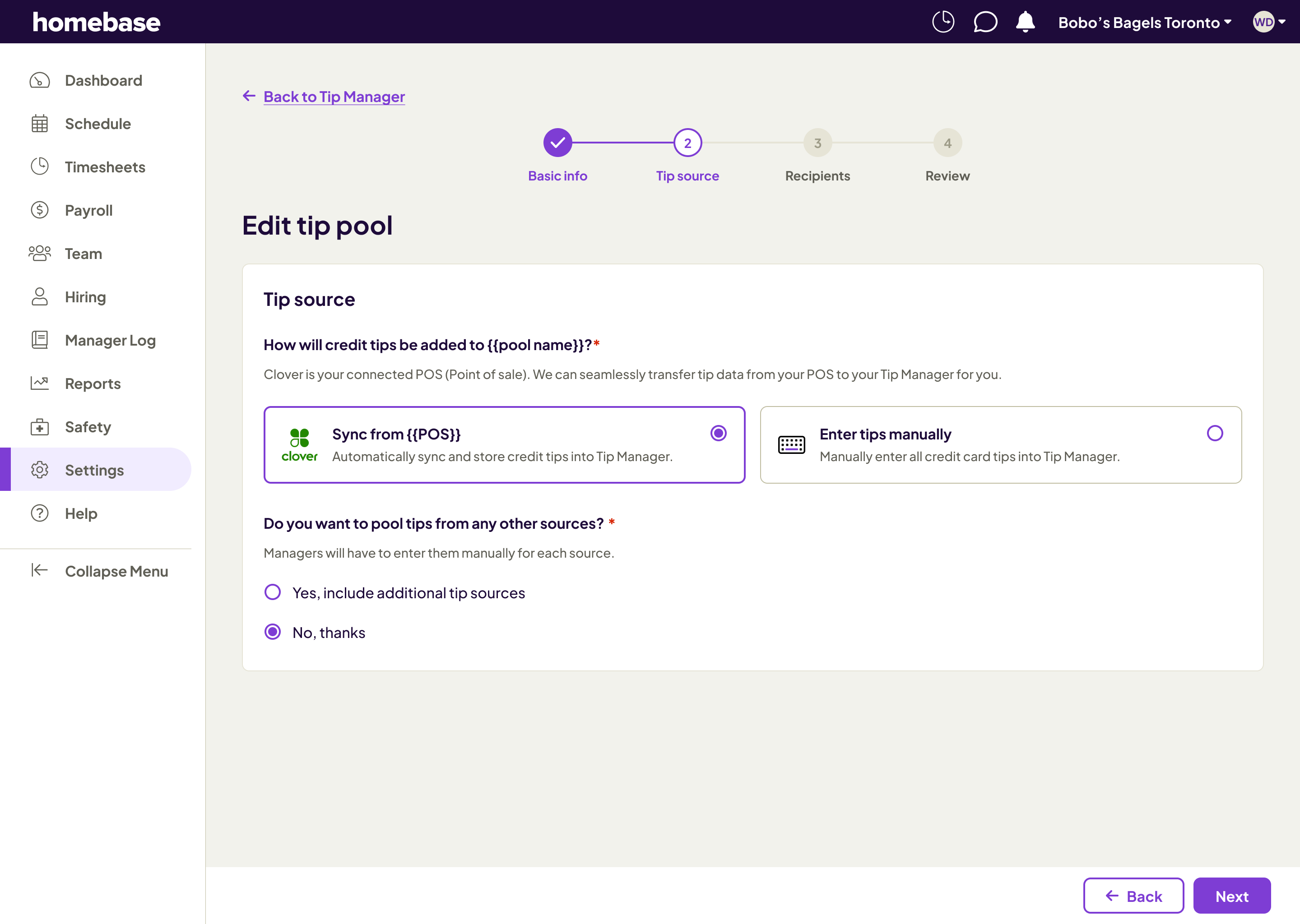Image resolution: width=1300 pixels, height=924 pixels.
Task: Open Reports in the sidebar menu
Action: pyautogui.click(x=93, y=383)
